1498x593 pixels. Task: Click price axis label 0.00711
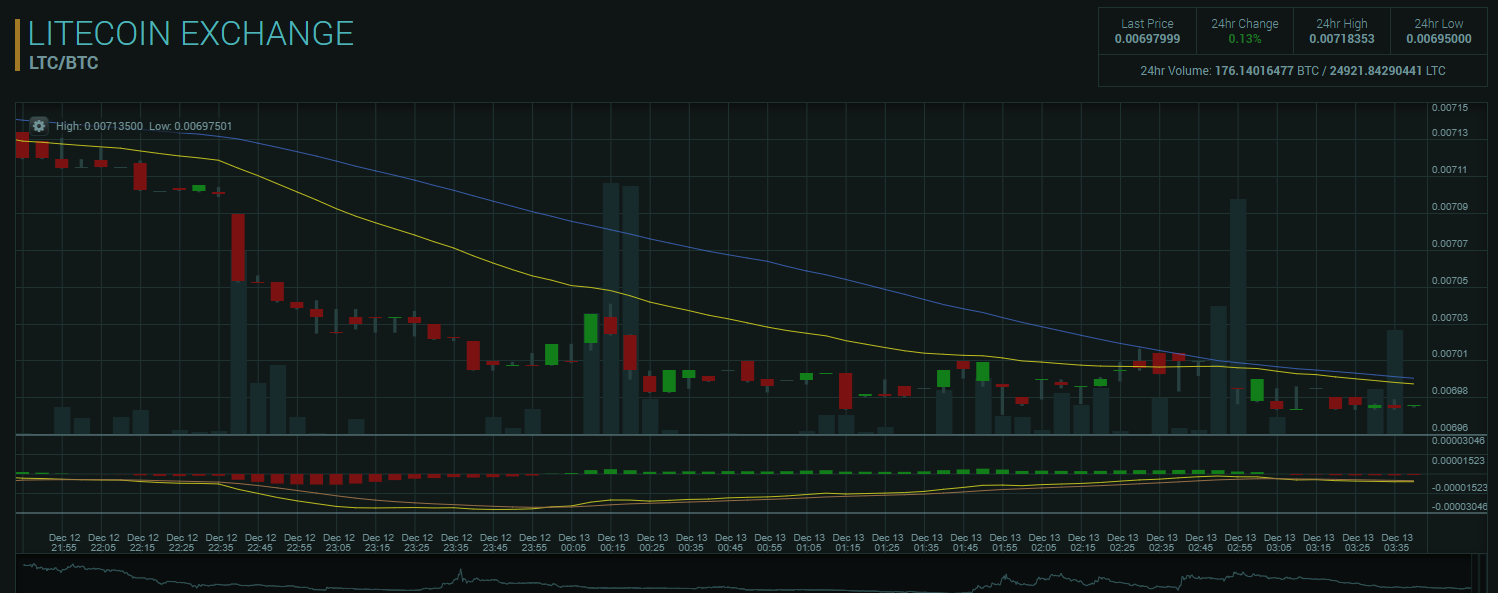(x=1449, y=170)
